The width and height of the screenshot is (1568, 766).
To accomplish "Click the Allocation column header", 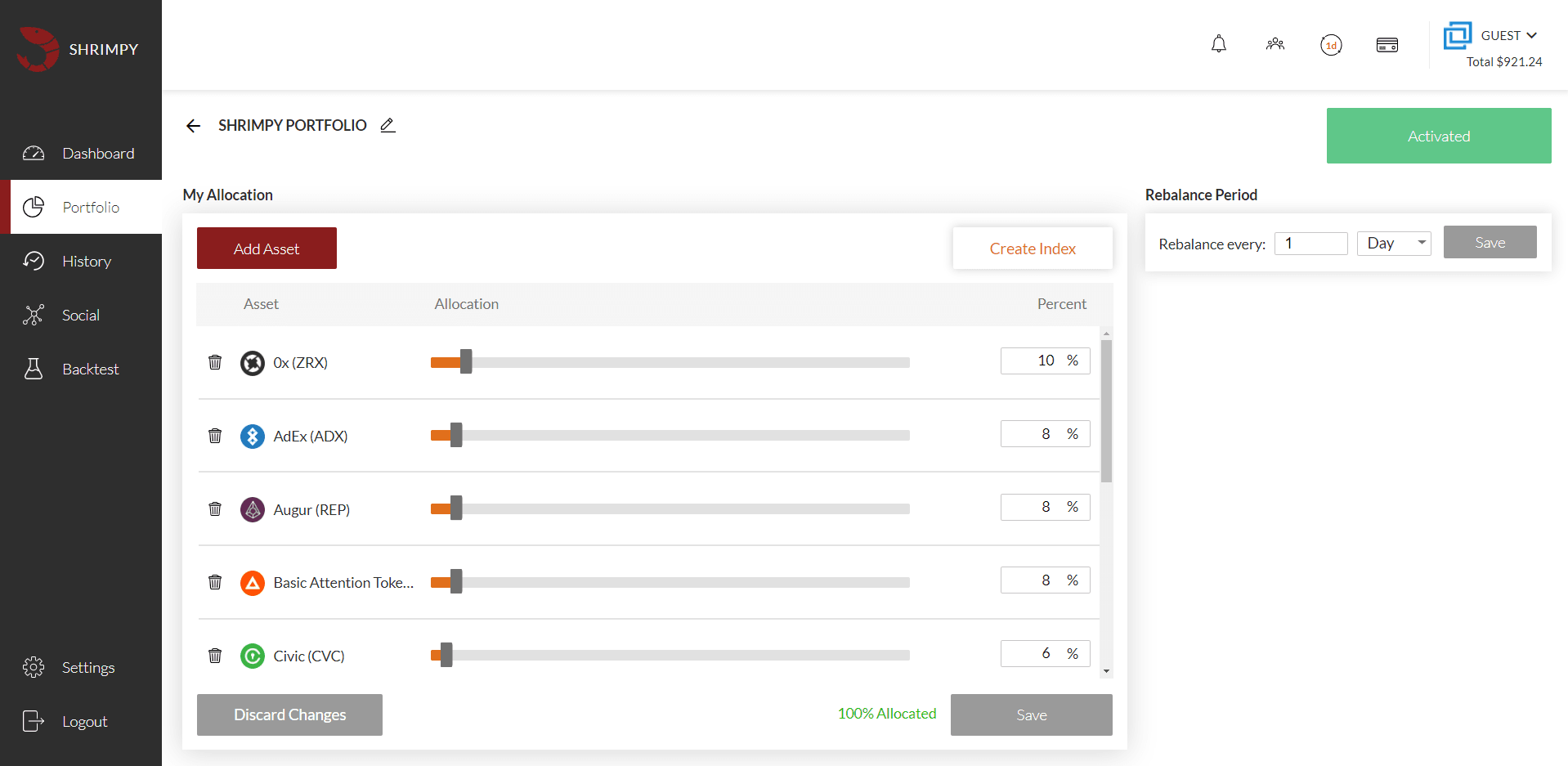I will 467,304.
